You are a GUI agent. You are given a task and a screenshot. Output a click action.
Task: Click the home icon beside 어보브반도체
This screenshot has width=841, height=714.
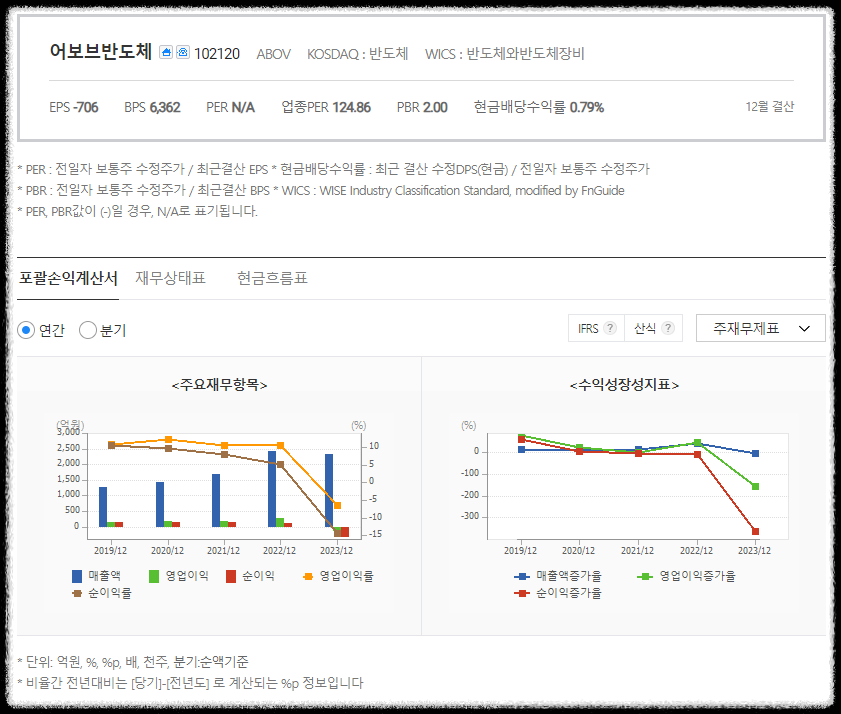[166, 52]
